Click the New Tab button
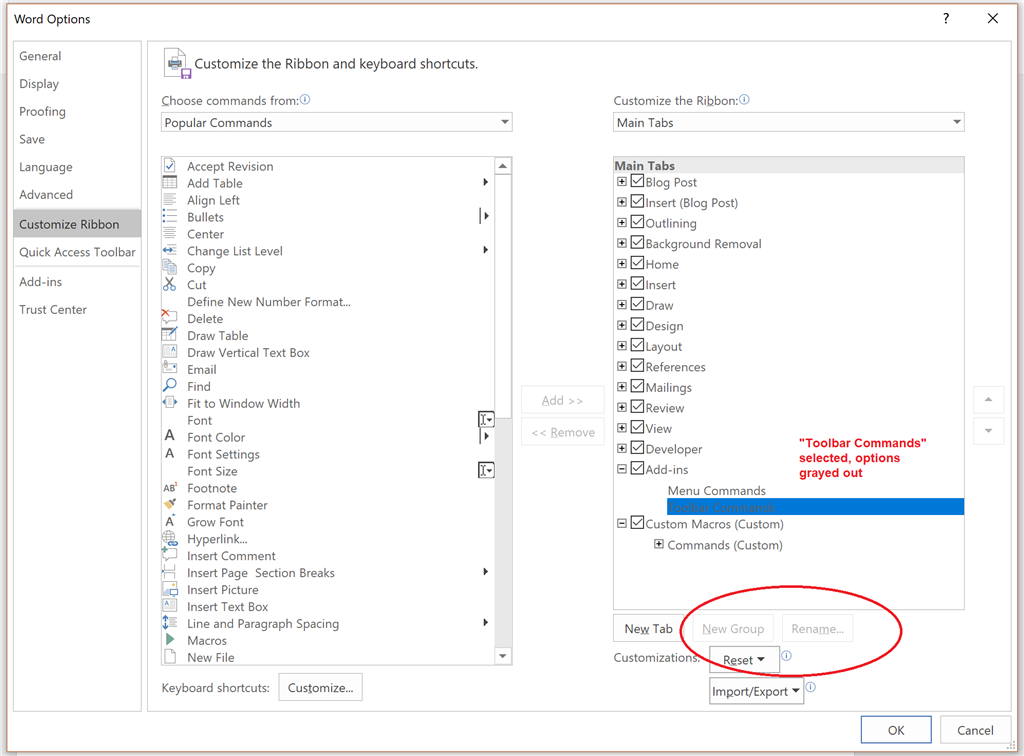The image size is (1024, 756). 648,629
